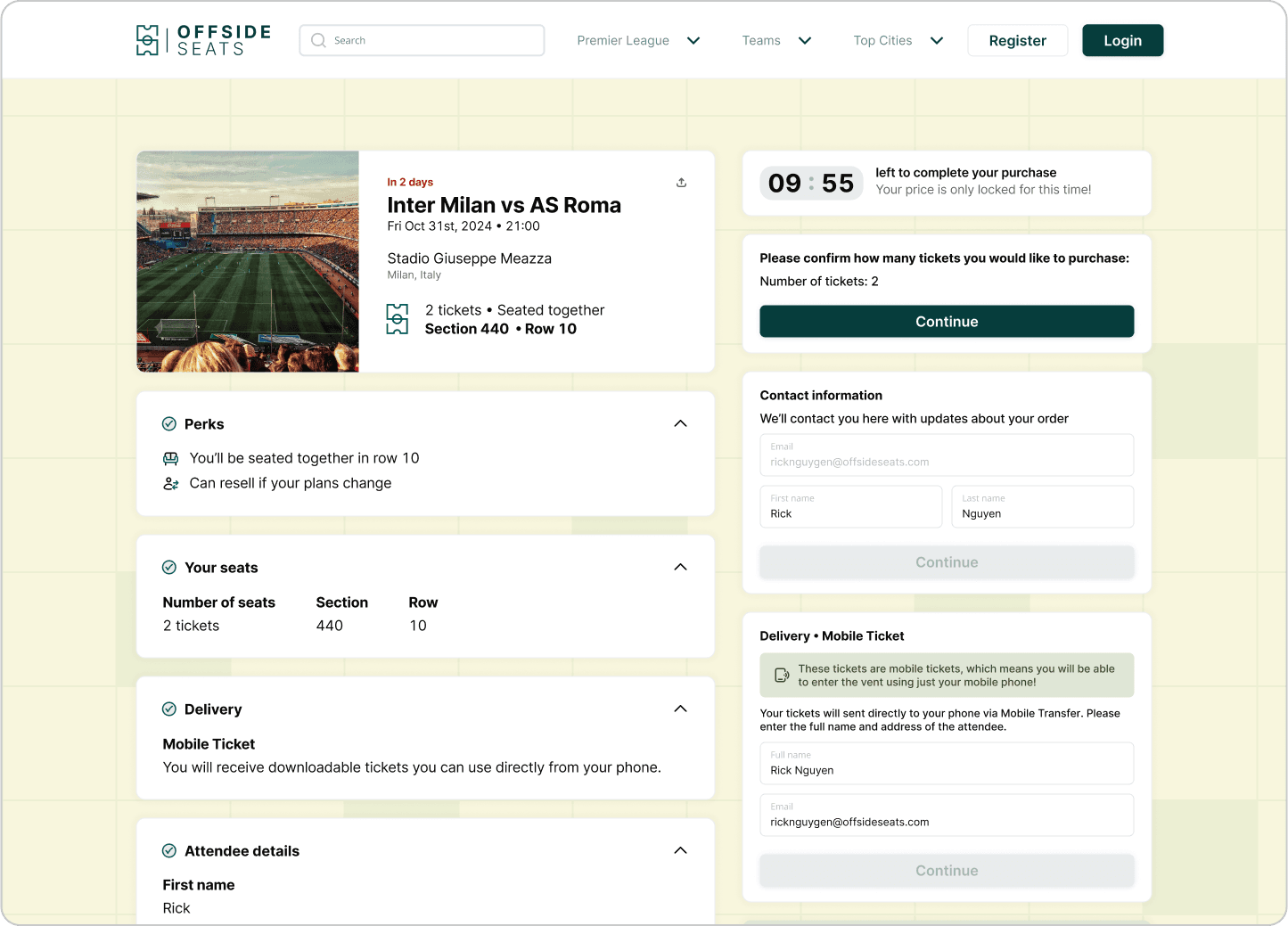This screenshot has height=926, width=1288.
Task: Click the check circle icon next to Attendee details
Action: pyautogui.click(x=168, y=851)
